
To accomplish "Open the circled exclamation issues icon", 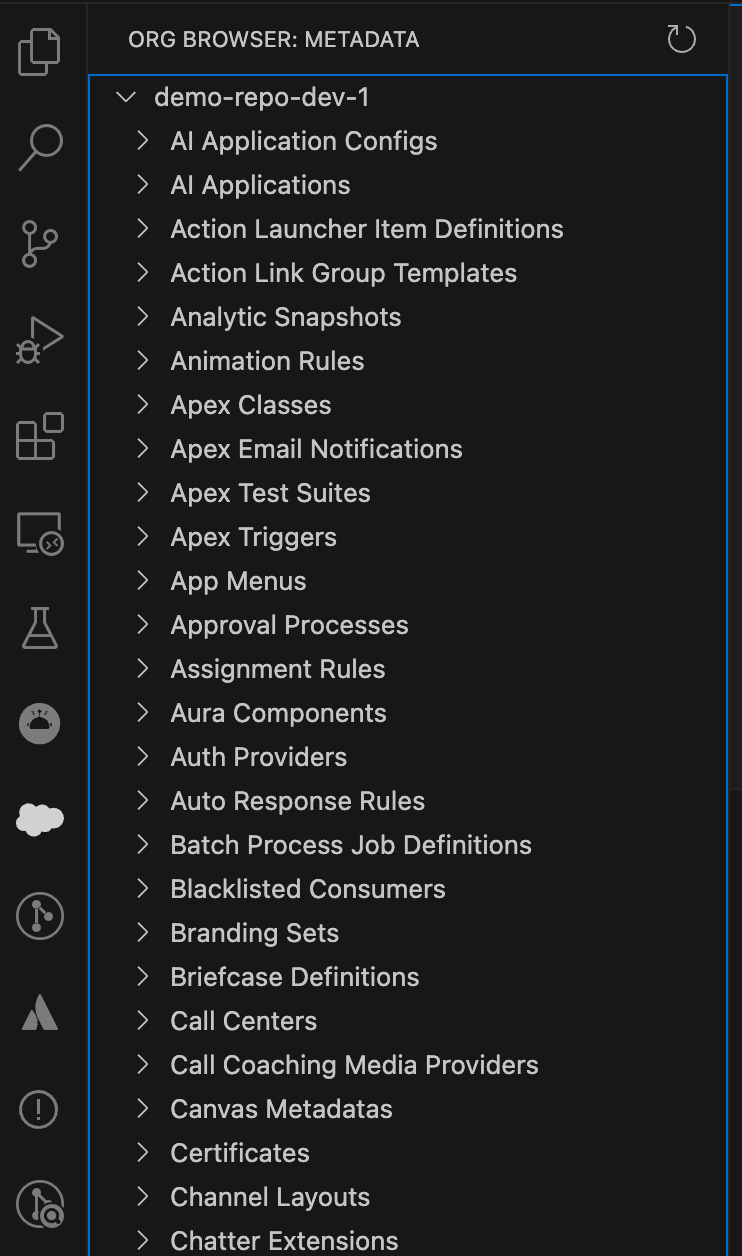I will 40,1108.
